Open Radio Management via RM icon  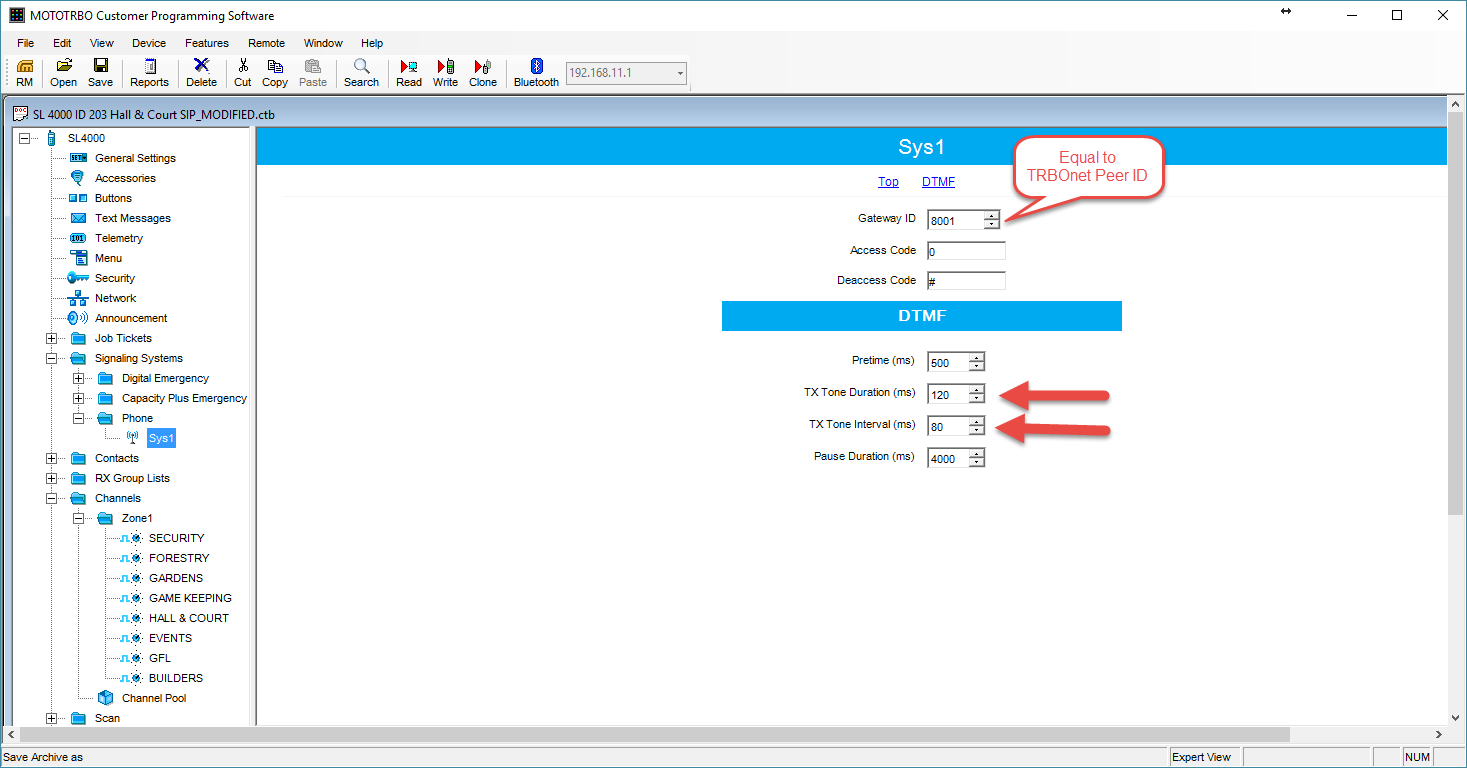point(25,73)
